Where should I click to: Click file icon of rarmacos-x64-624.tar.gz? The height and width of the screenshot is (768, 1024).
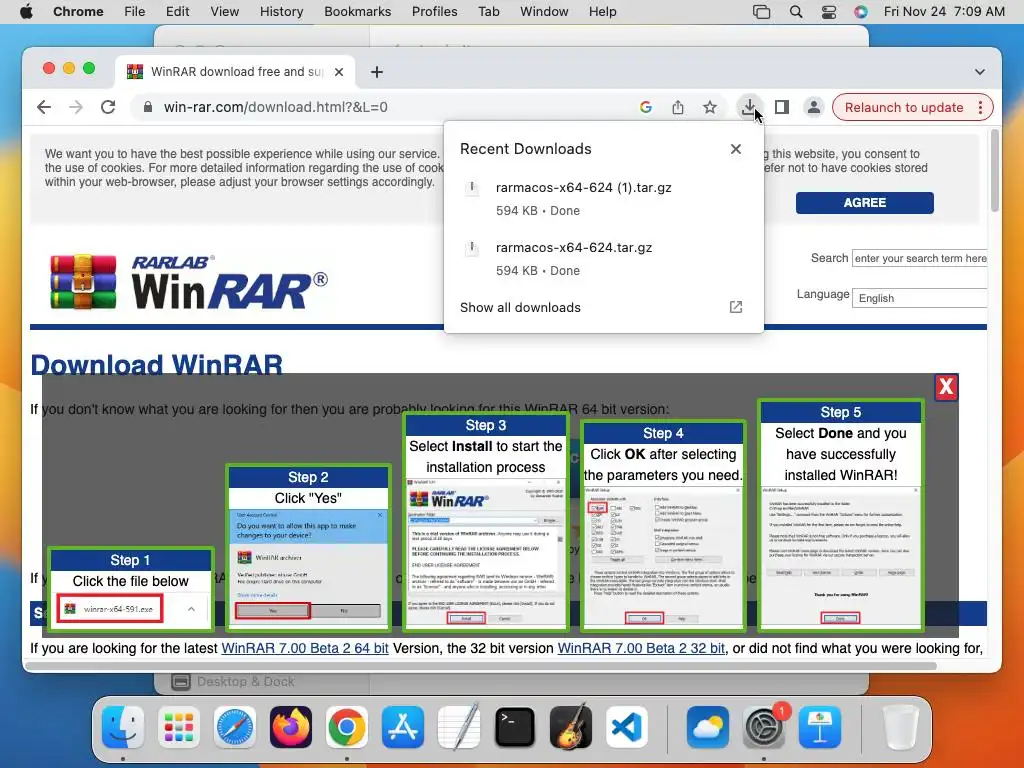click(x=472, y=248)
